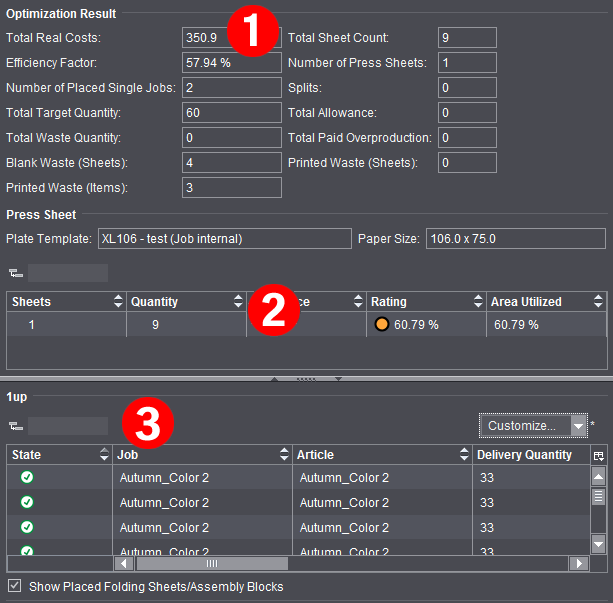Click the sort arrows on Area Utilized column
Screen dimensions: 613x603
tap(598, 301)
